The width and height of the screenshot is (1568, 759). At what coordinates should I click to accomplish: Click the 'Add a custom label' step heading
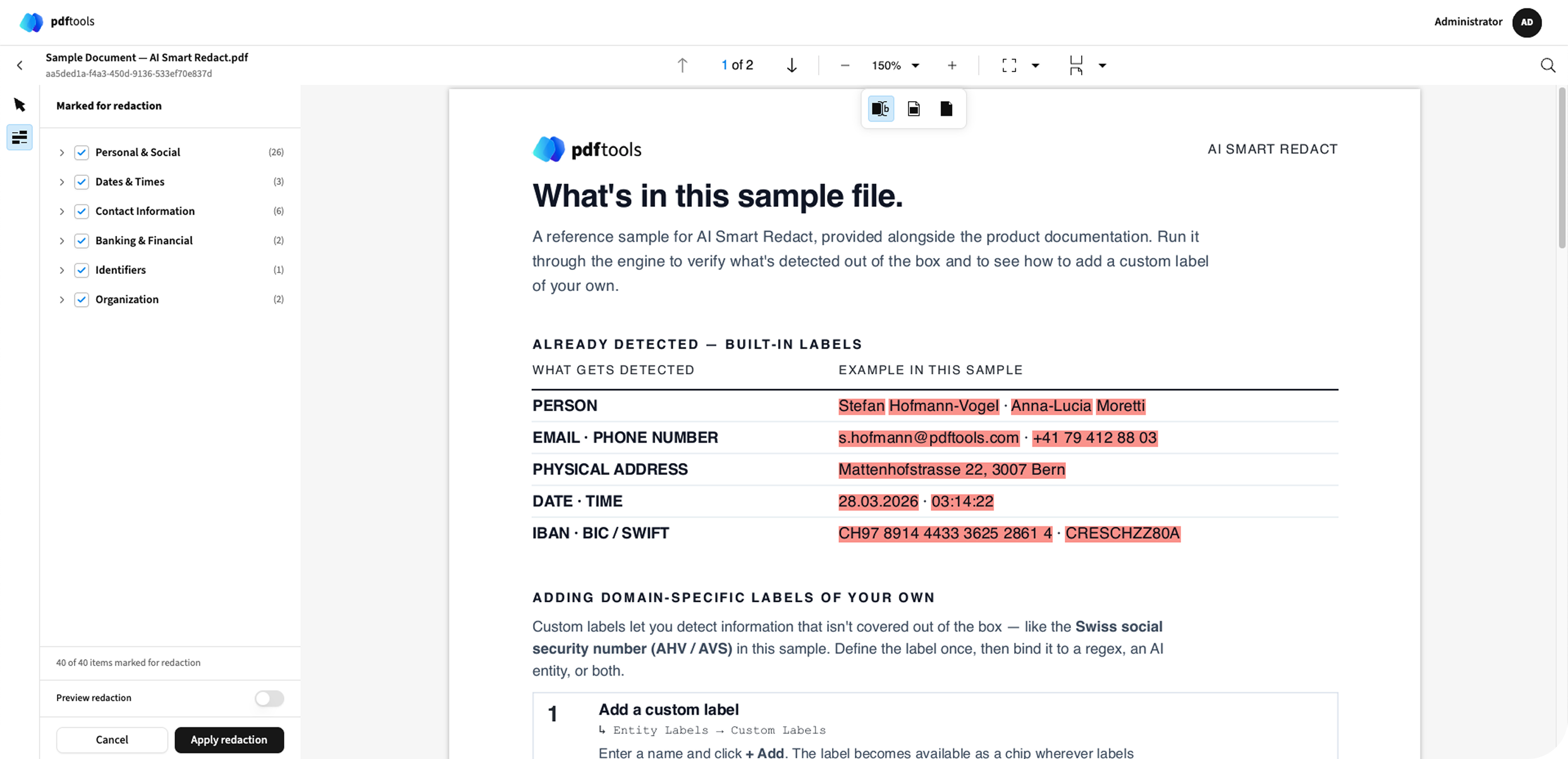[x=668, y=710]
